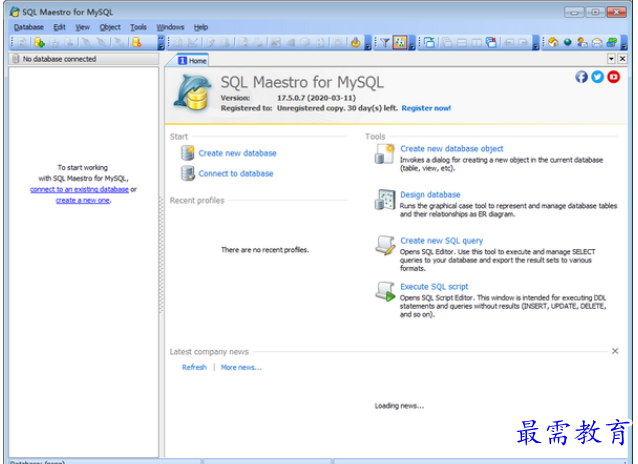Close the Home tab with the X button
The image size is (638, 464).
(622, 59)
